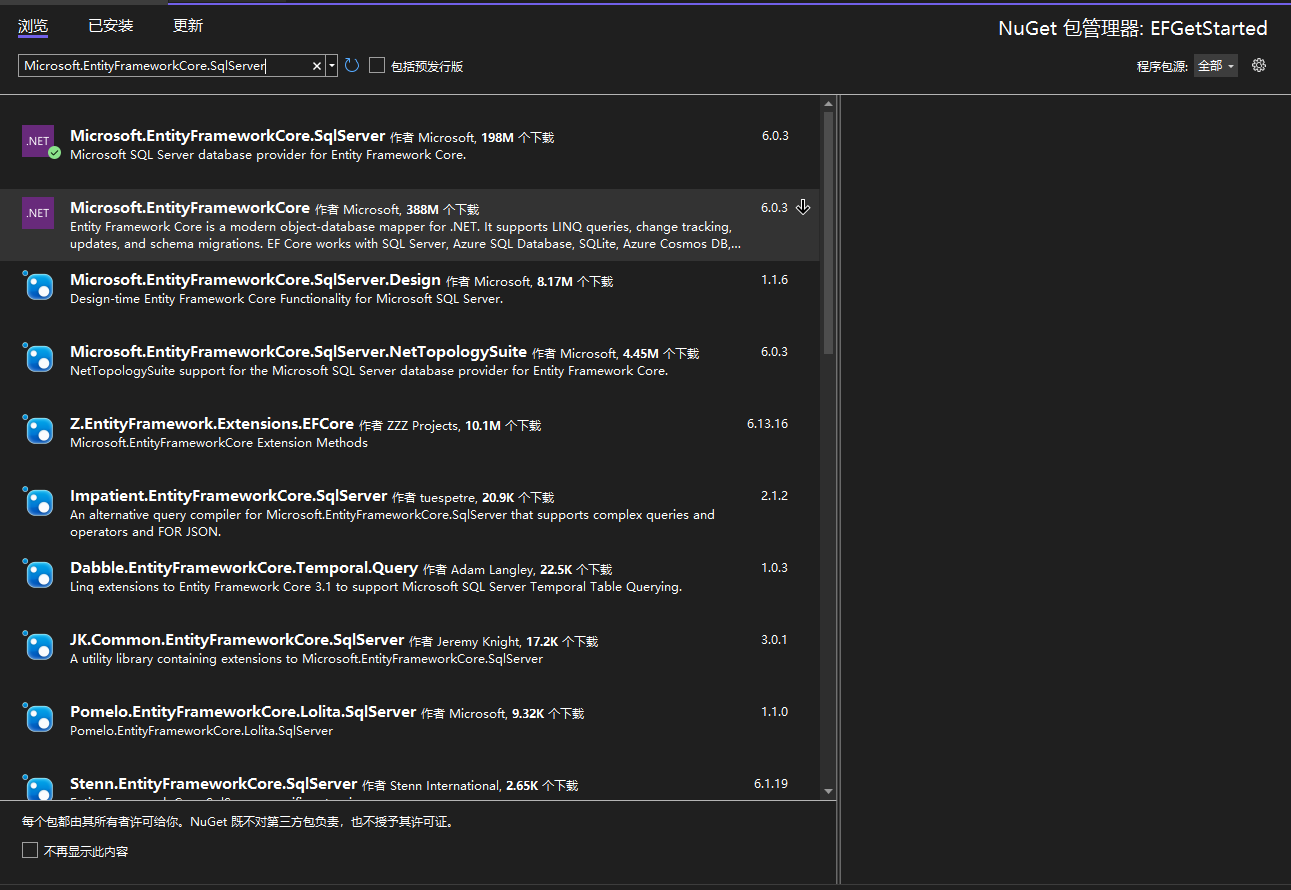The image size is (1291, 890).
Task: Tick the do not show this again checkbox
Action: (x=30, y=851)
